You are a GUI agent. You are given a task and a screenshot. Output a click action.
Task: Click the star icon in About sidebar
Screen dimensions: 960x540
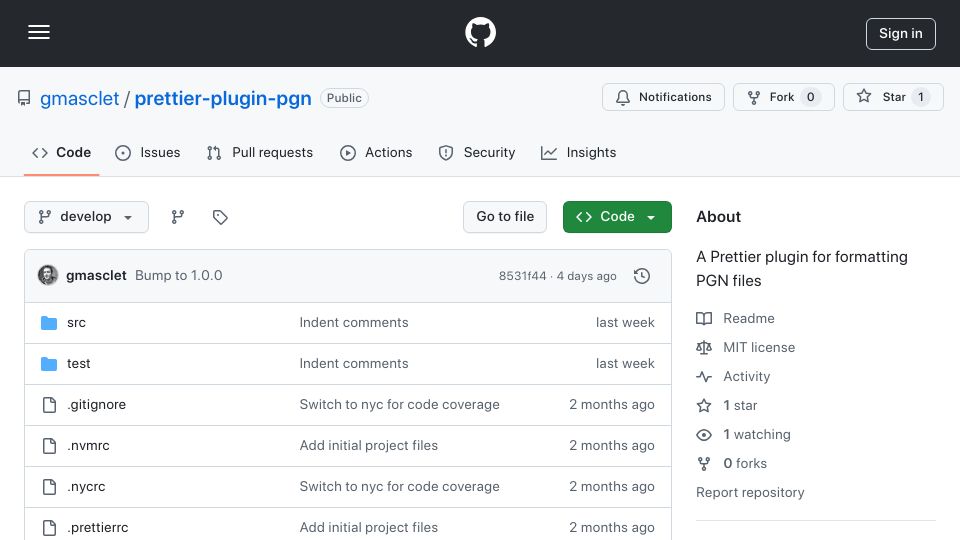point(704,405)
